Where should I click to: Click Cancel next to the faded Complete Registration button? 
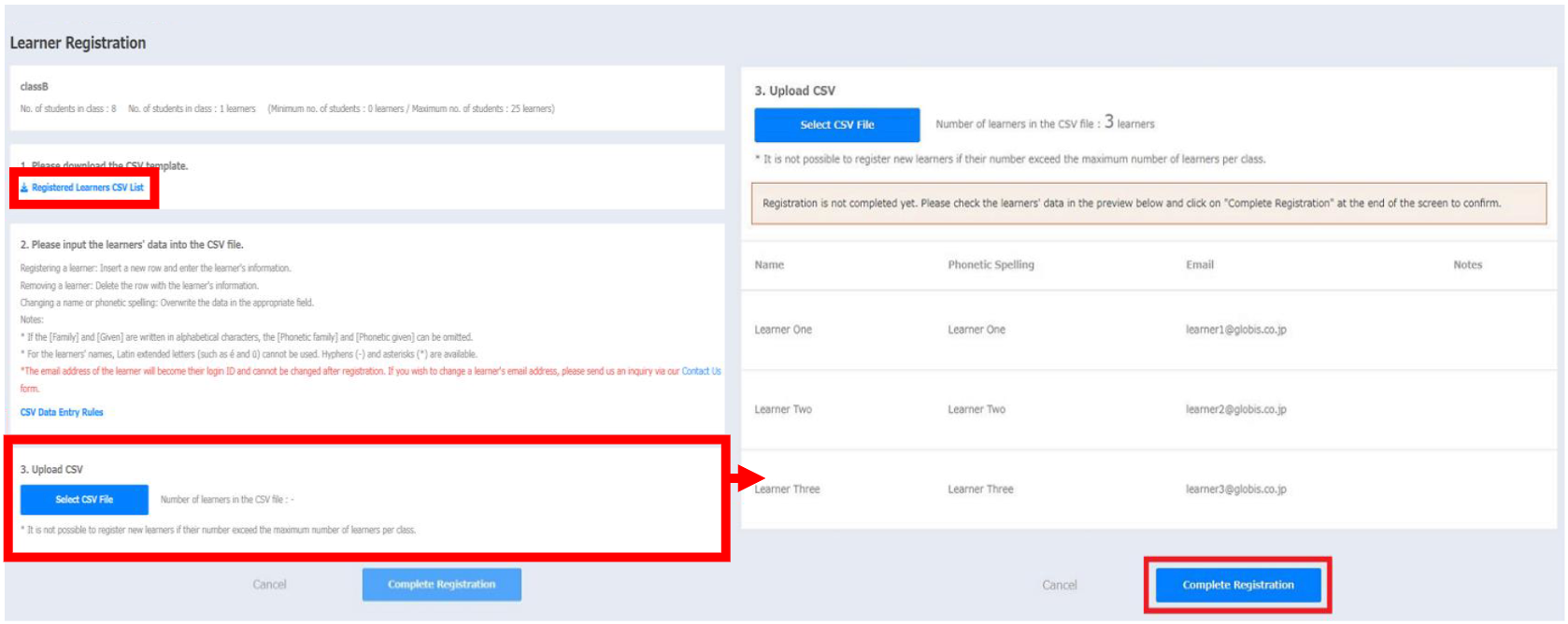click(269, 585)
